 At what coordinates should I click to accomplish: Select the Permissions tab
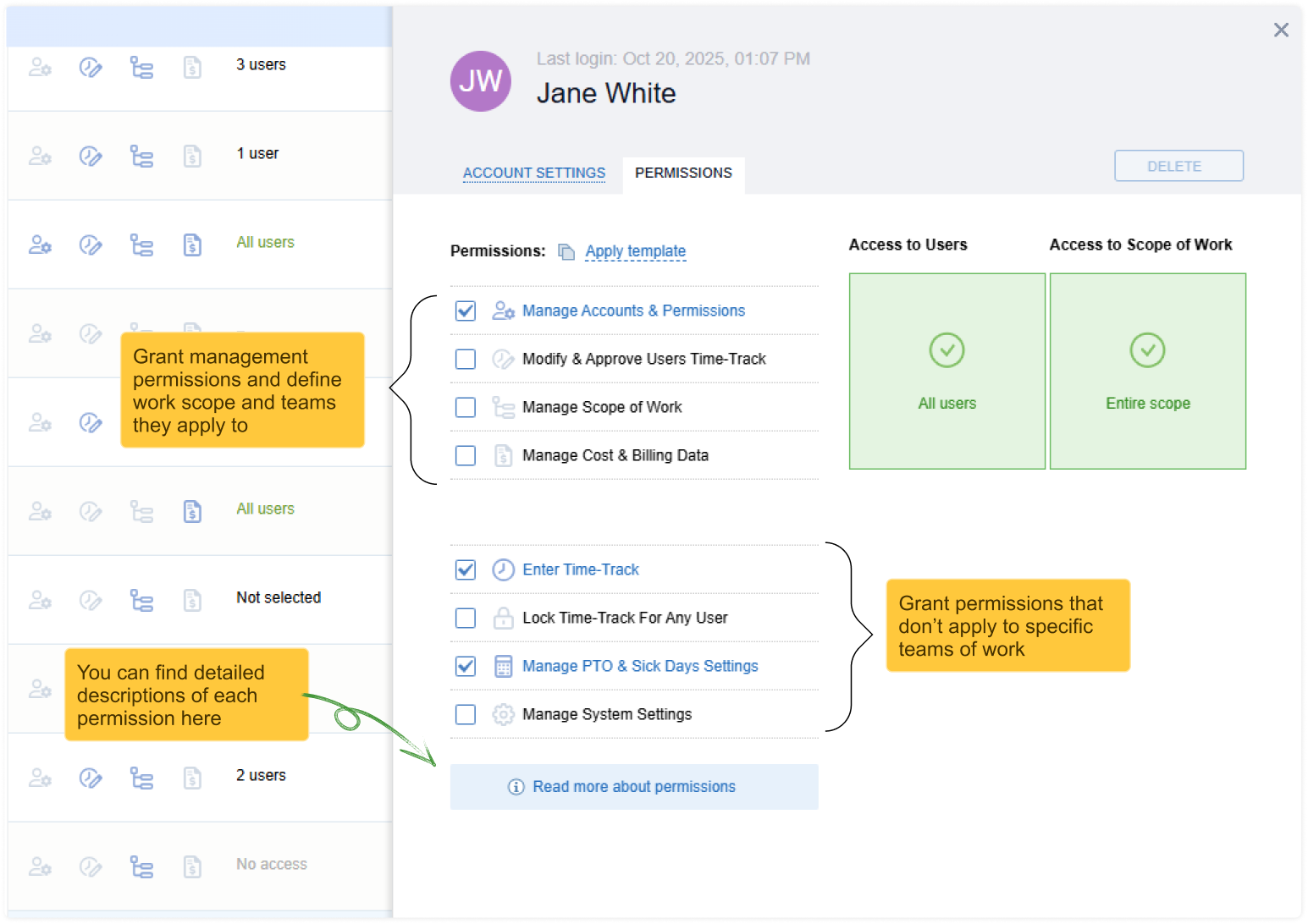click(x=683, y=173)
